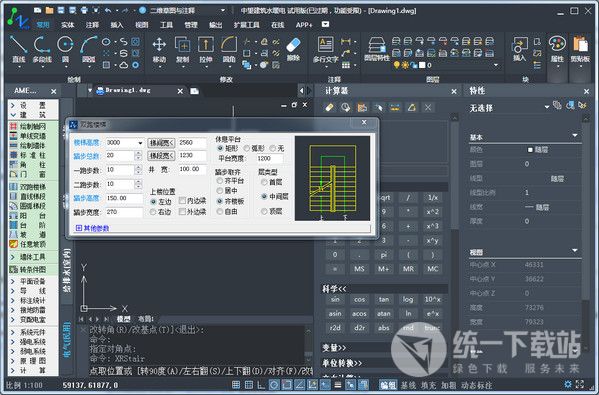Click the layer color square in 图层 panel
The height and width of the screenshot is (395, 599).
(422, 65)
